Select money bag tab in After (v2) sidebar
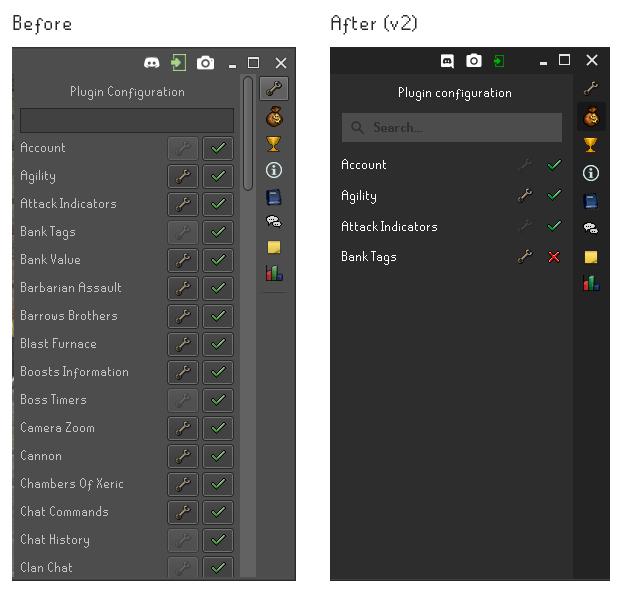 [591, 117]
